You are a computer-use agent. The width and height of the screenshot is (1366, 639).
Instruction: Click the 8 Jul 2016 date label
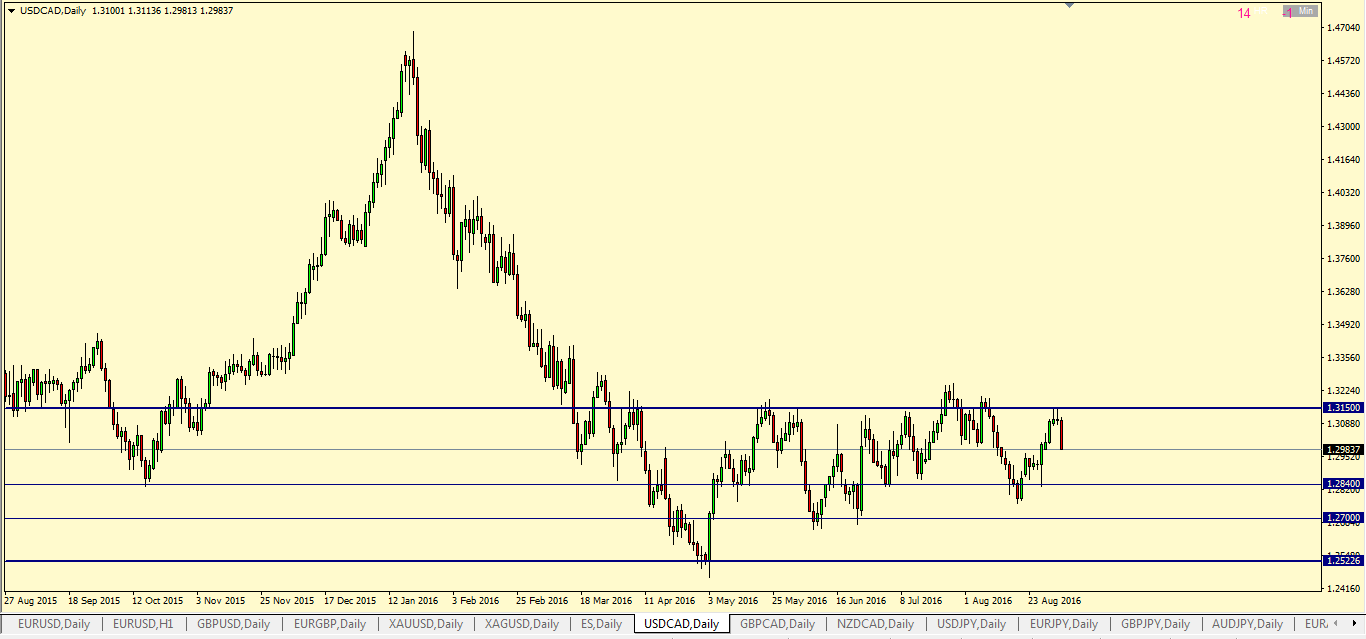(921, 601)
